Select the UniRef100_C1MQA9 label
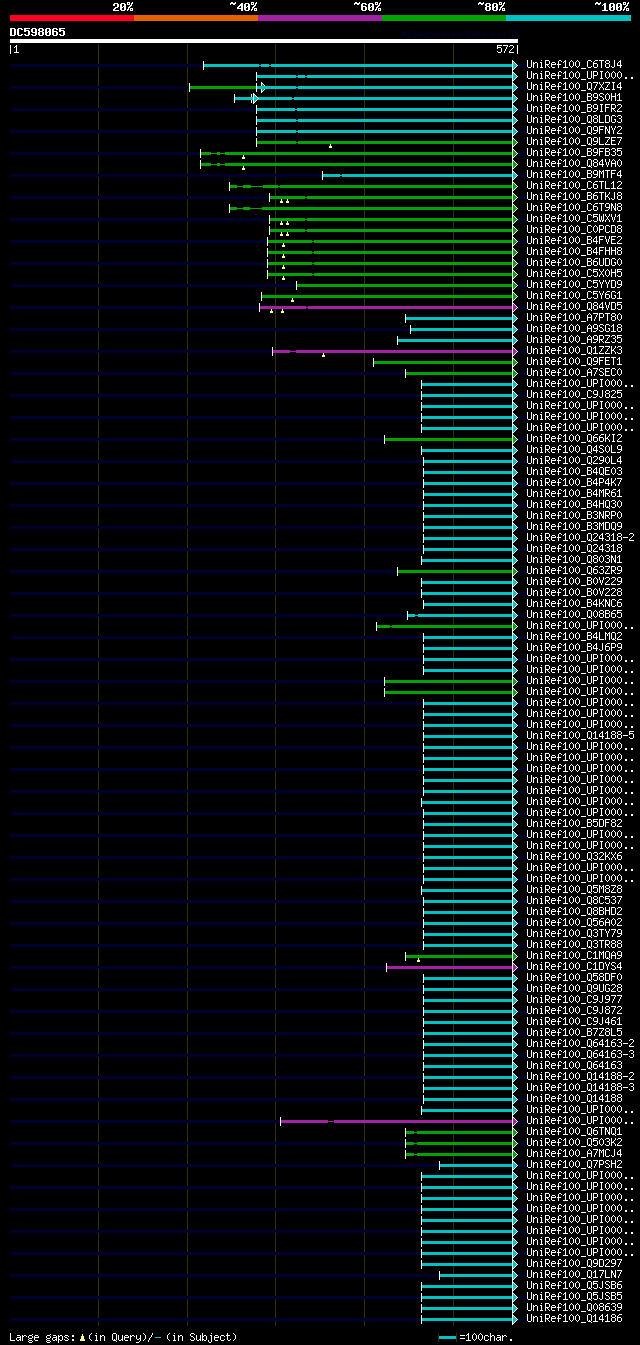The image size is (640, 1345). coord(574,955)
